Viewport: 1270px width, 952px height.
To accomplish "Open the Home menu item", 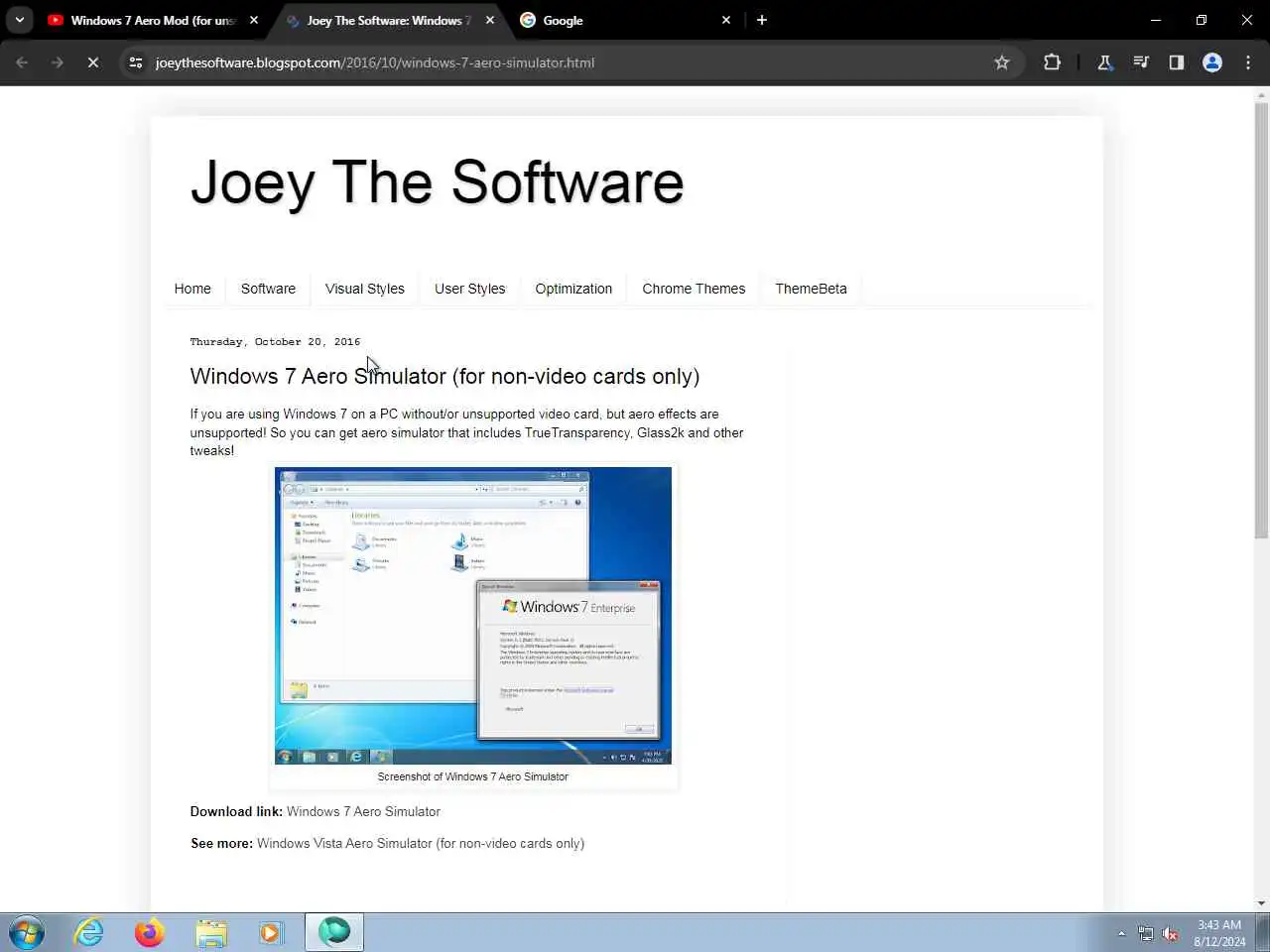I will coord(192,289).
